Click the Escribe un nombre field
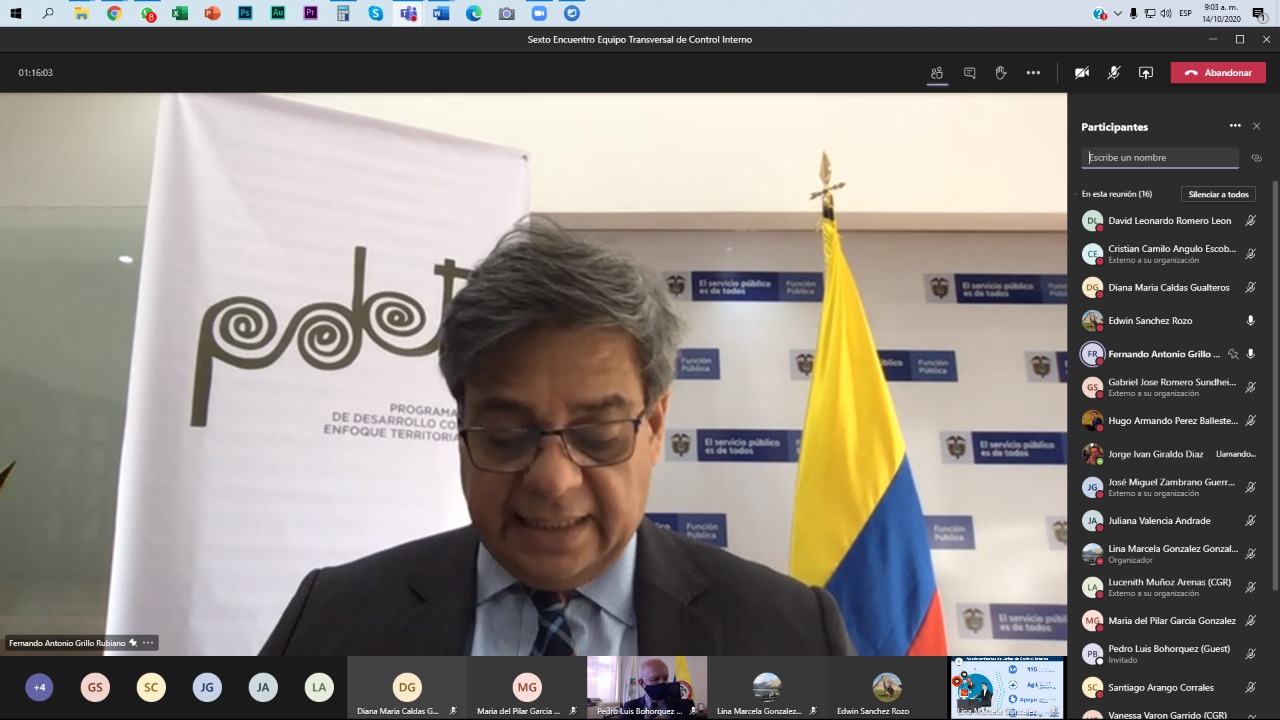1280x720 pixels. [x=1160, y=158]
